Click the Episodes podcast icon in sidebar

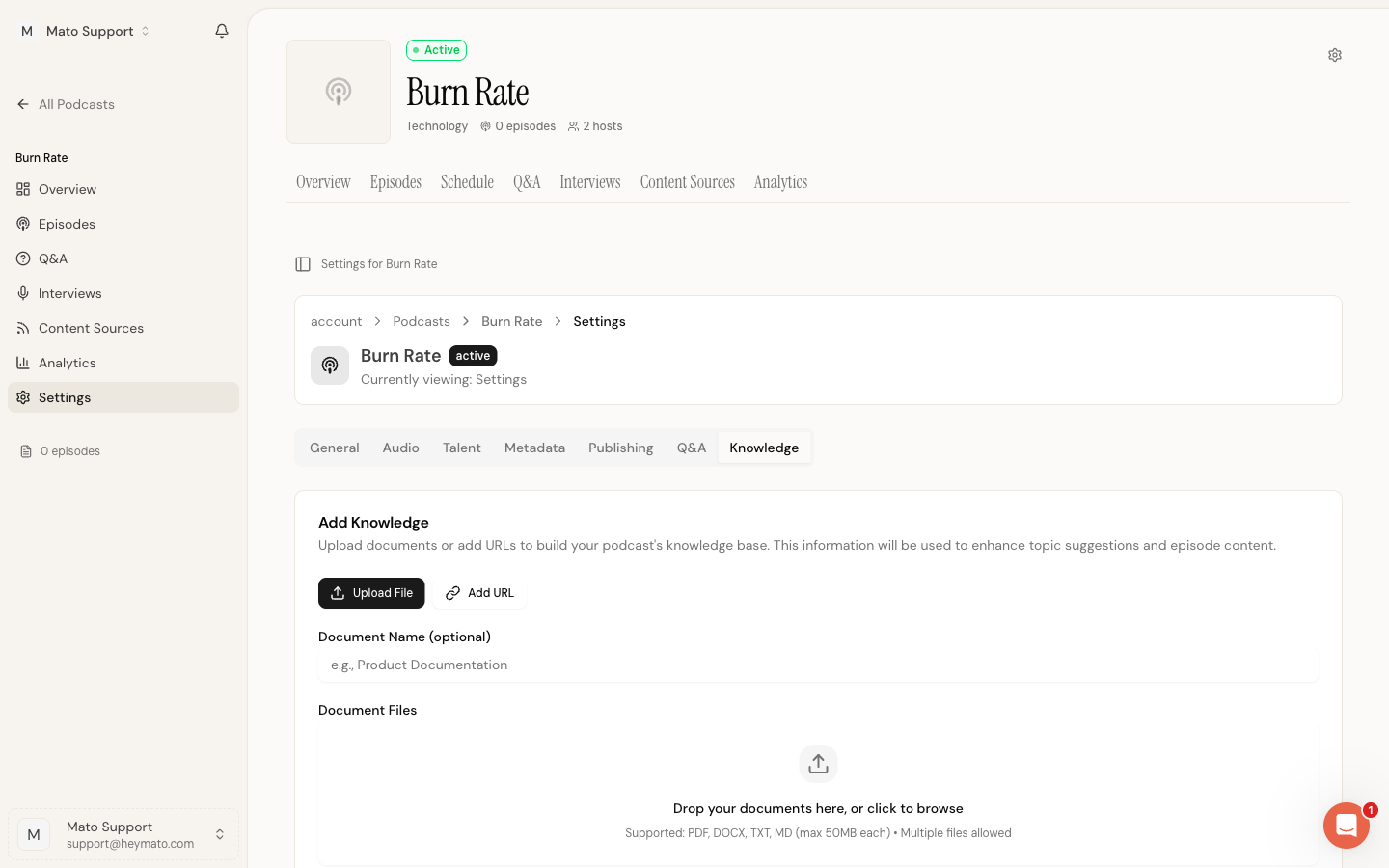click(x=23, y=224)
